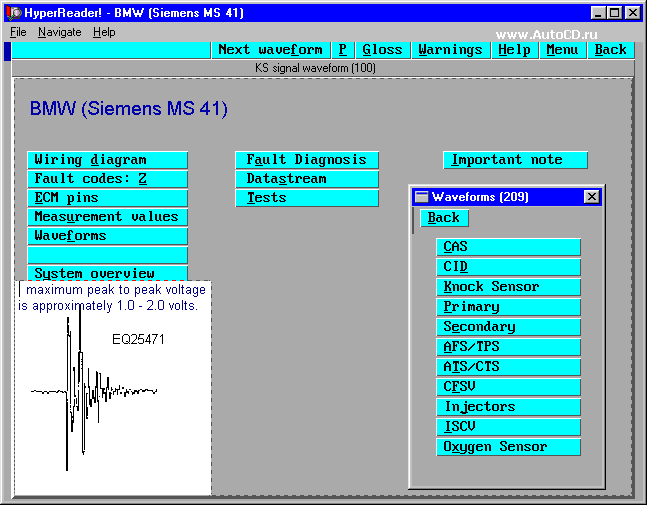
Task: Select ATS/CTS waveform
Action: (508, 367)
